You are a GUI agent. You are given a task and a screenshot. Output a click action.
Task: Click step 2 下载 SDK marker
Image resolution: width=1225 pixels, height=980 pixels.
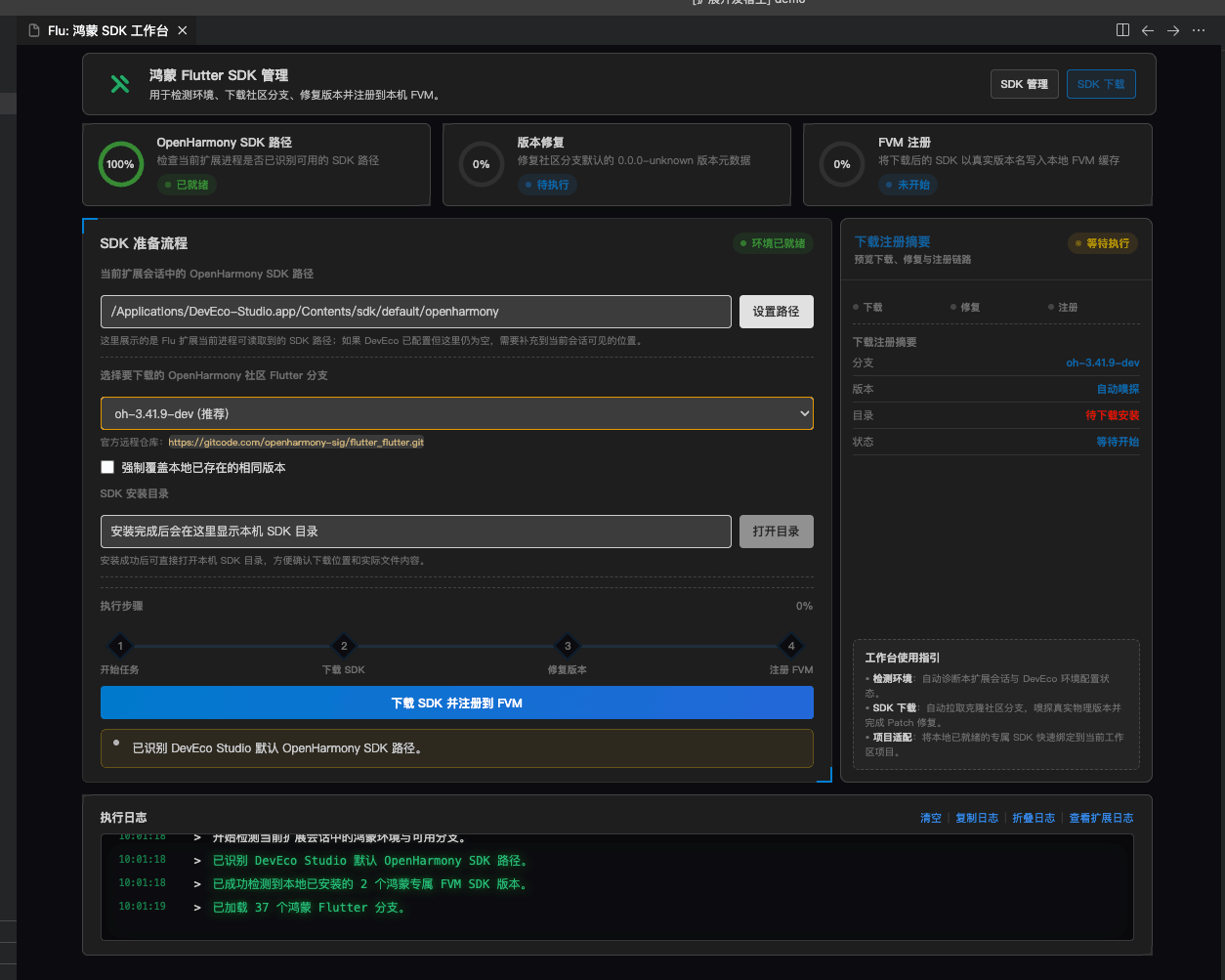pyautogui.click(x=344, y=646)
